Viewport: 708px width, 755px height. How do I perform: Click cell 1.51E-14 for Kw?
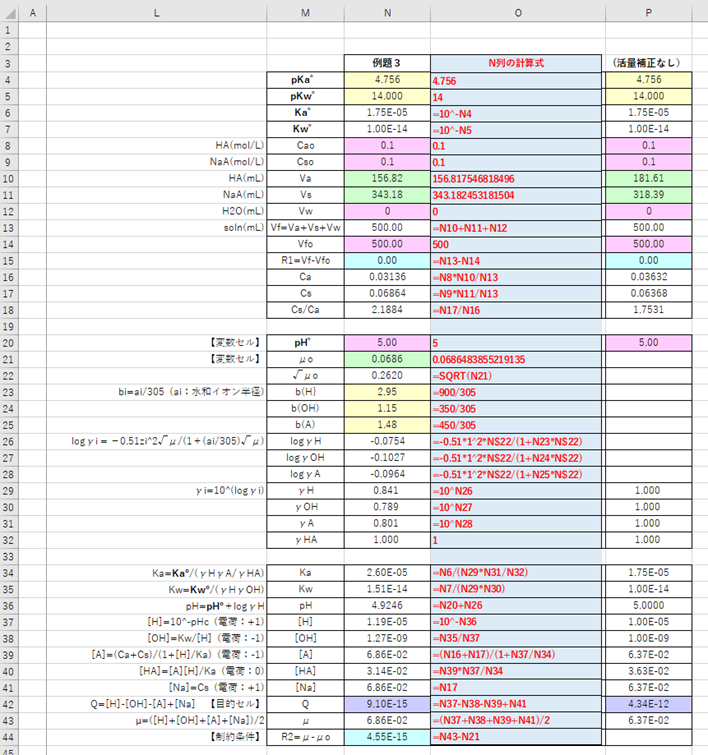pos(387,588)
